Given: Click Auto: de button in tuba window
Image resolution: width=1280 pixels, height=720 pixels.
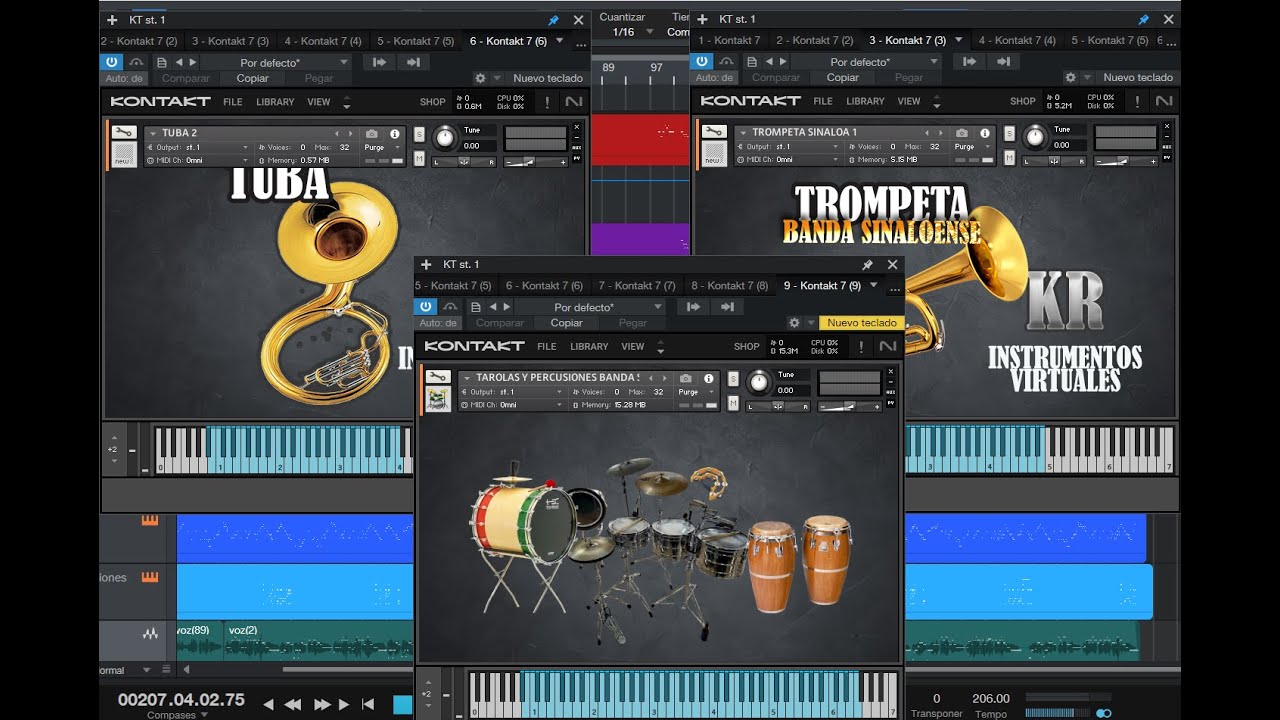Looking at the screenshot, I should click(125, 78).
